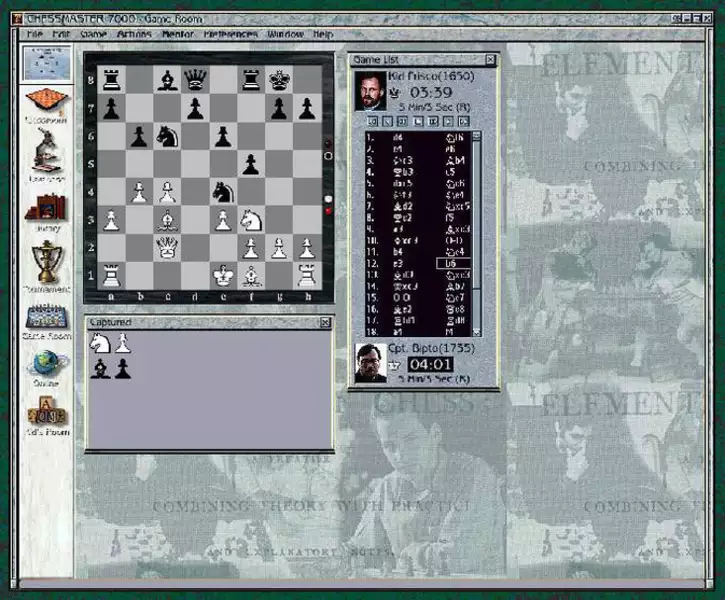
Task: Click the white pawn on b4
Action: pyautogui.click(x=139, y=191)
